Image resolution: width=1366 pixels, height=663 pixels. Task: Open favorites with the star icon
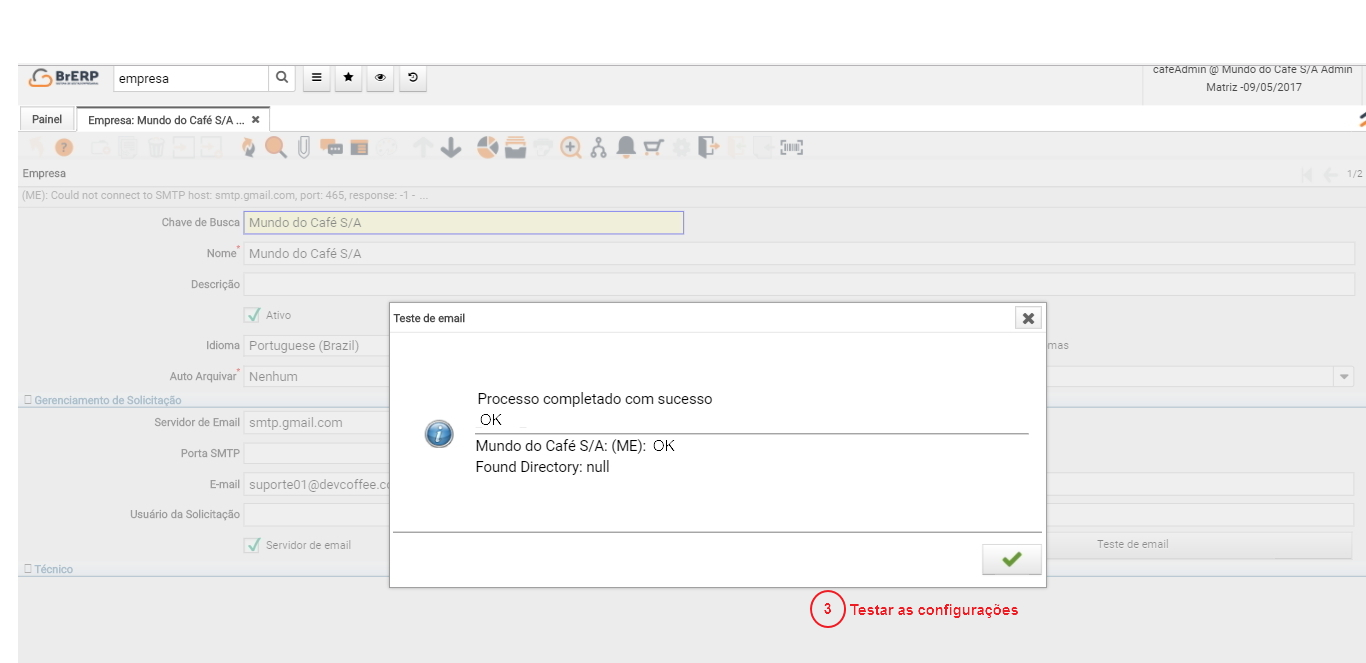click(348, 78)
